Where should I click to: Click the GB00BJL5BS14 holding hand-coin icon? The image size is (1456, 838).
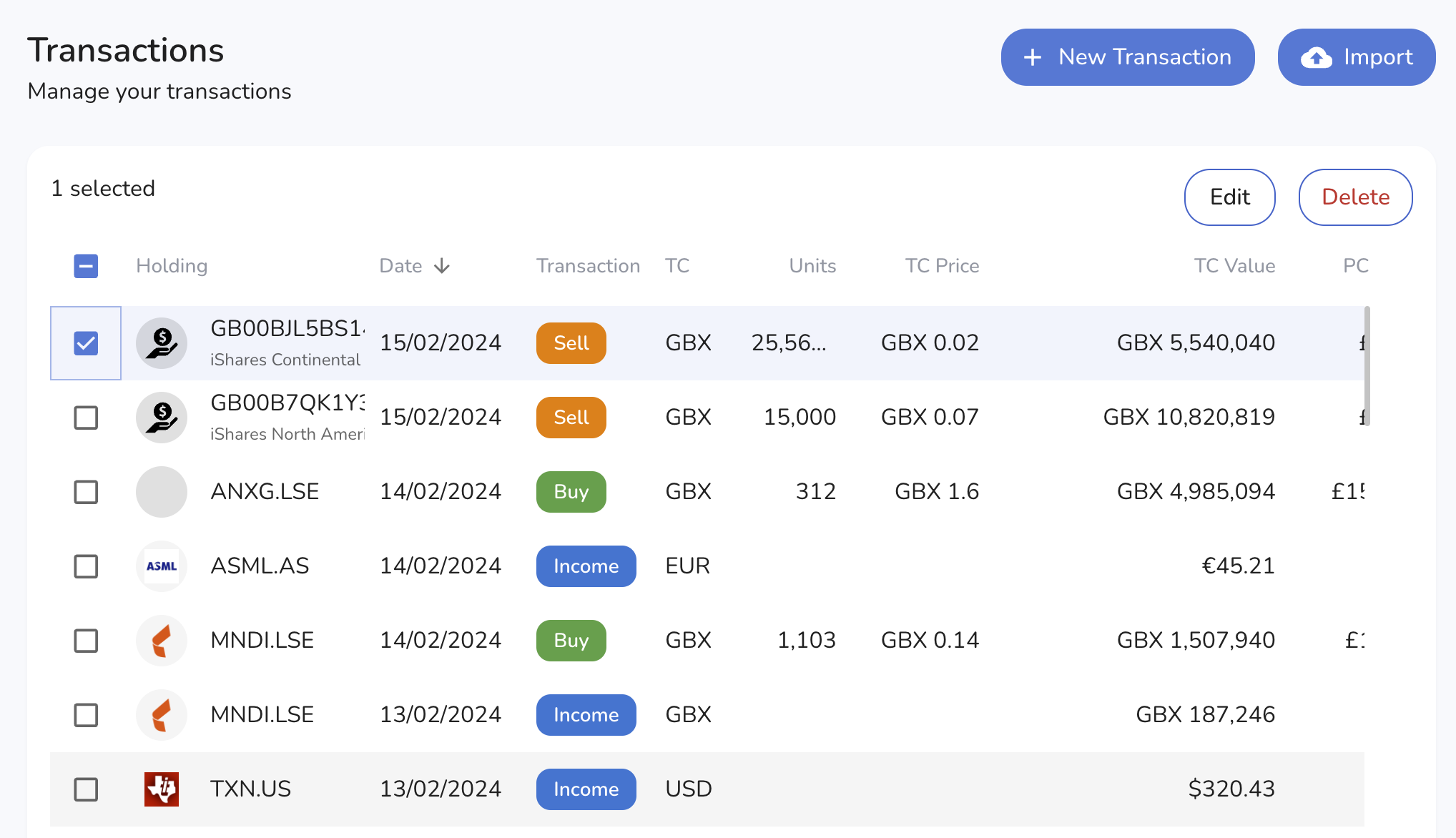coord(162,343)
